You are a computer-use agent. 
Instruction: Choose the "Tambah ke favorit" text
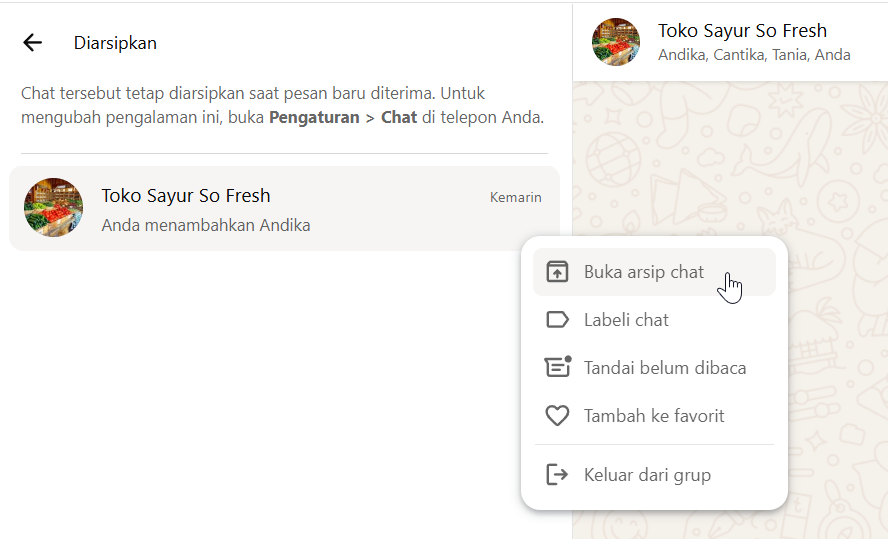click(x=654, y=415)
